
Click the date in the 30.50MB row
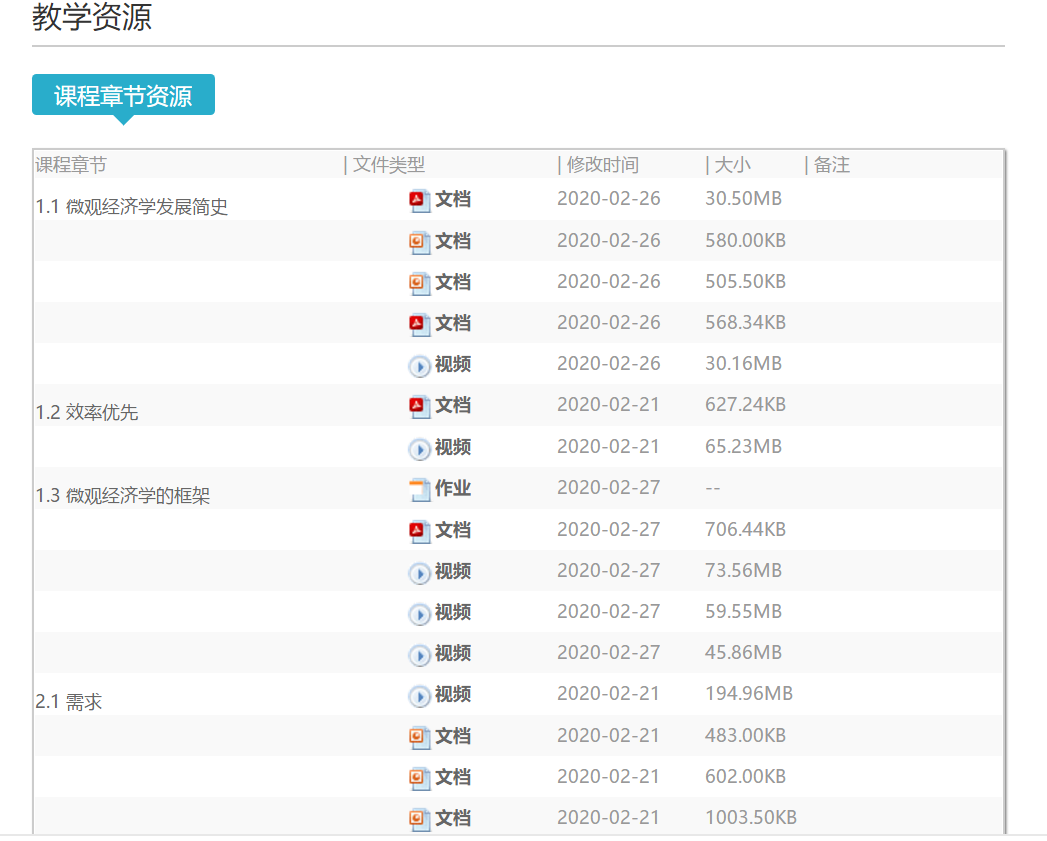[x=609, y=199]
